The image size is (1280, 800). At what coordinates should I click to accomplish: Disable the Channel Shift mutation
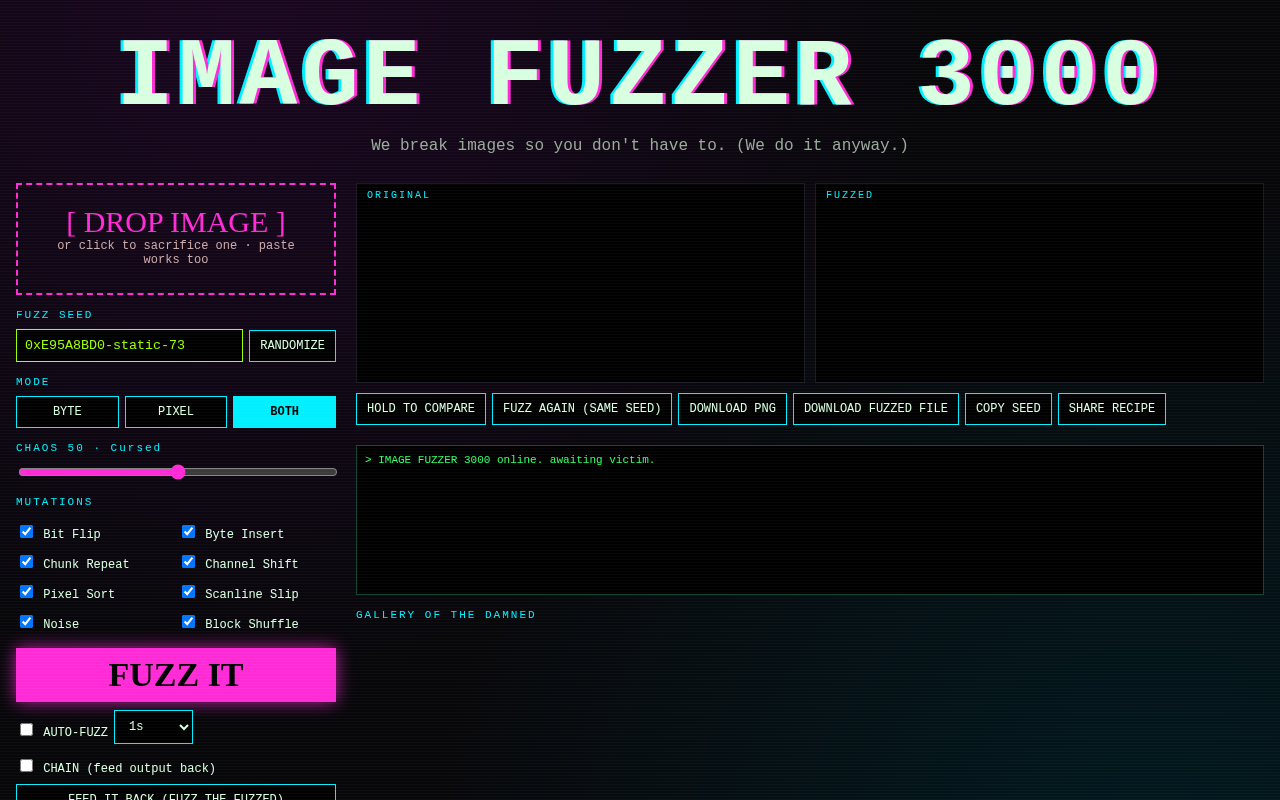point(188,562)
